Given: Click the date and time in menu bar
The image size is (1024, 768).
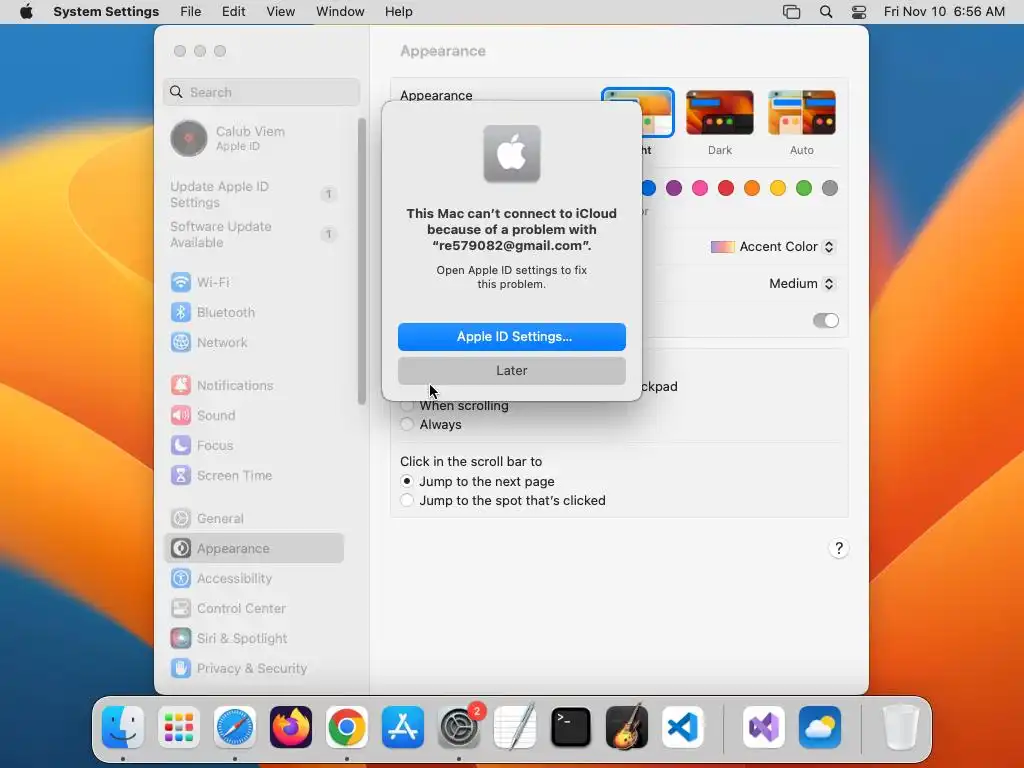Looking at the screenshot, I should 944,12.
